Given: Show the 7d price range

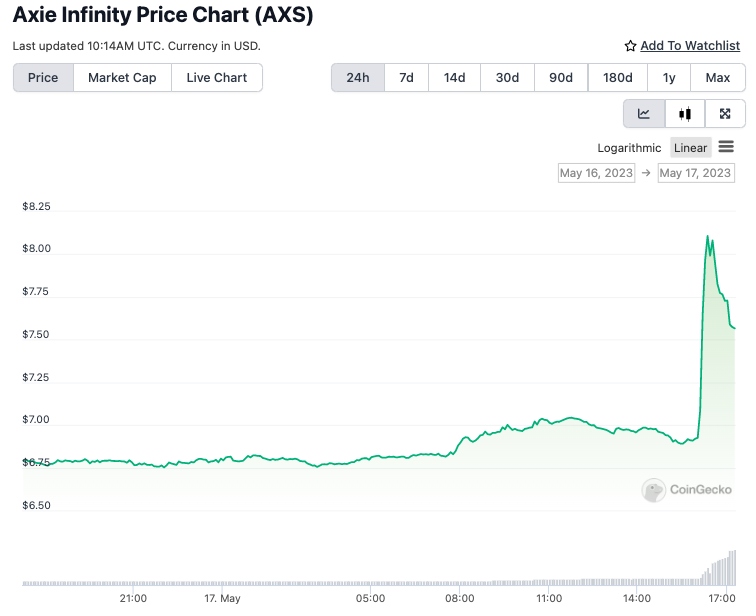Looking at the screenshot, I should 406,78.
